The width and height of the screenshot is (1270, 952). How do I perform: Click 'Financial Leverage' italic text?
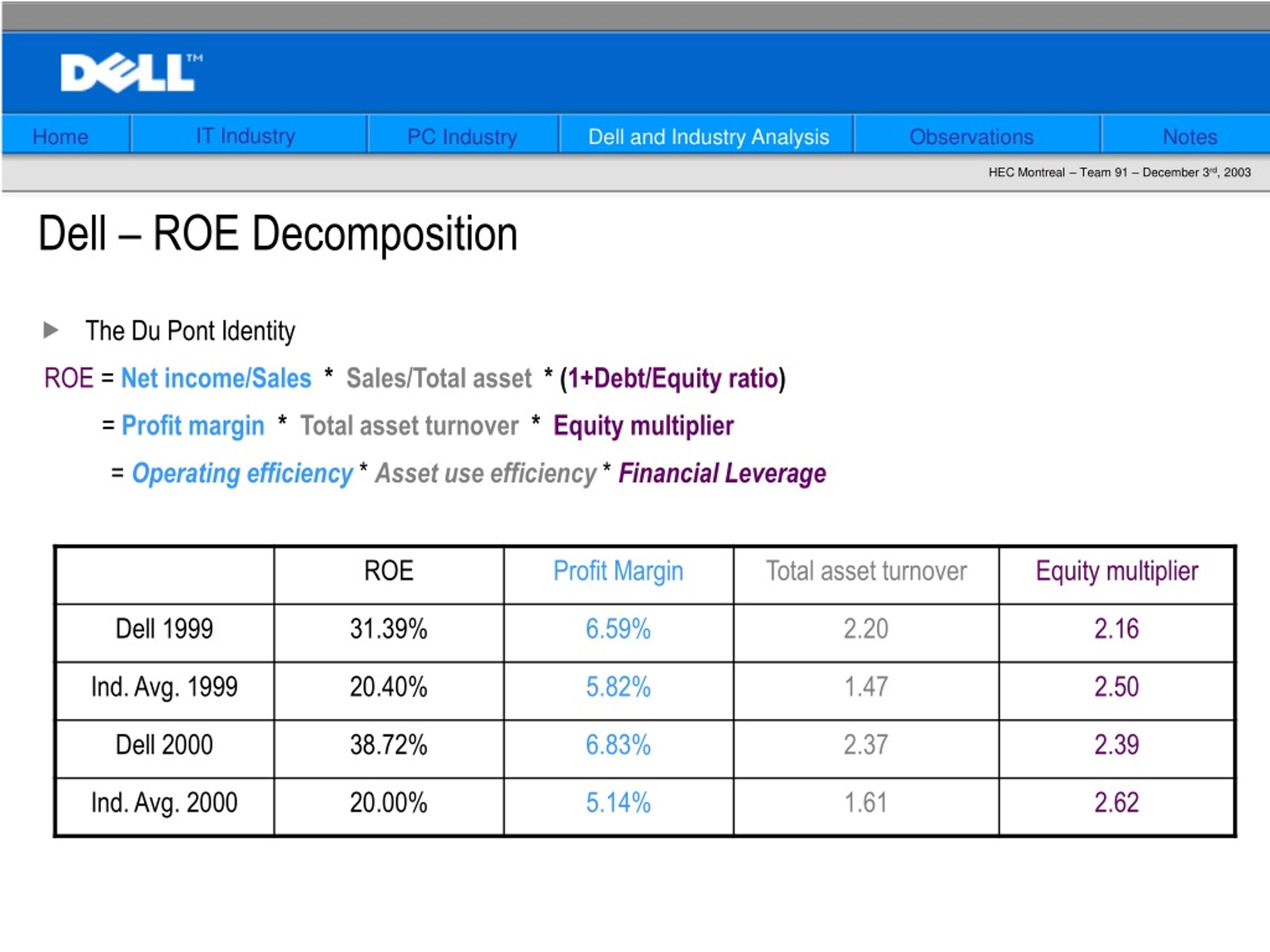pyautogui.click(x=722, y=474)
